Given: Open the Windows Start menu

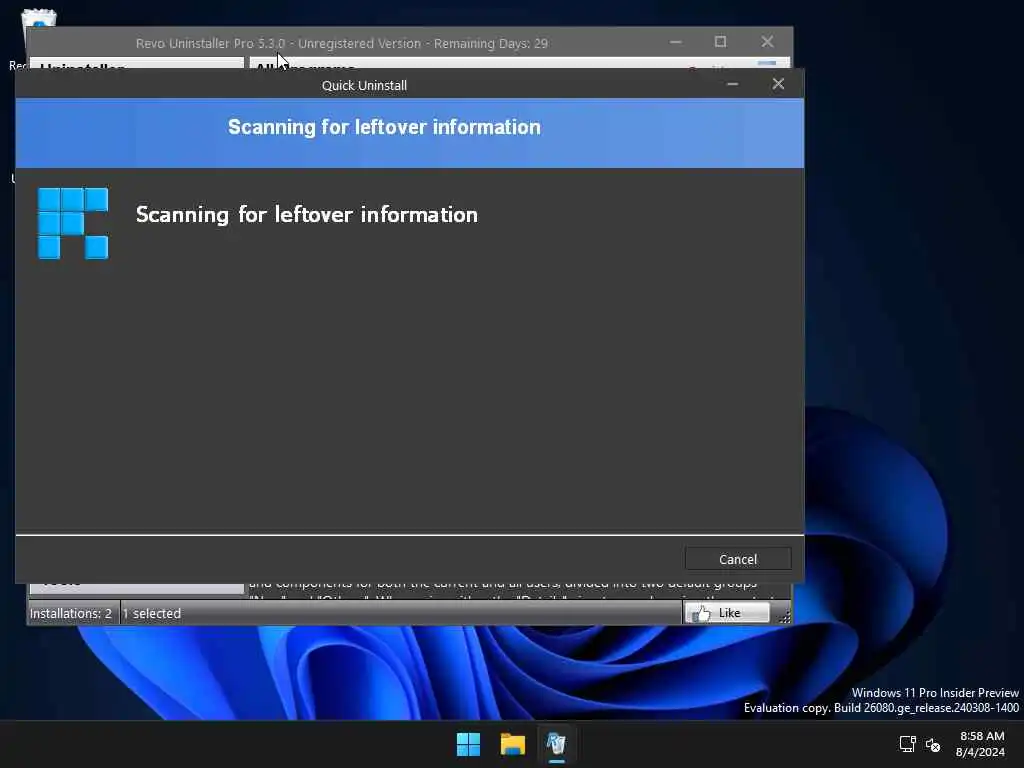Looking at the screenshot, I should [x=468, y=744].
